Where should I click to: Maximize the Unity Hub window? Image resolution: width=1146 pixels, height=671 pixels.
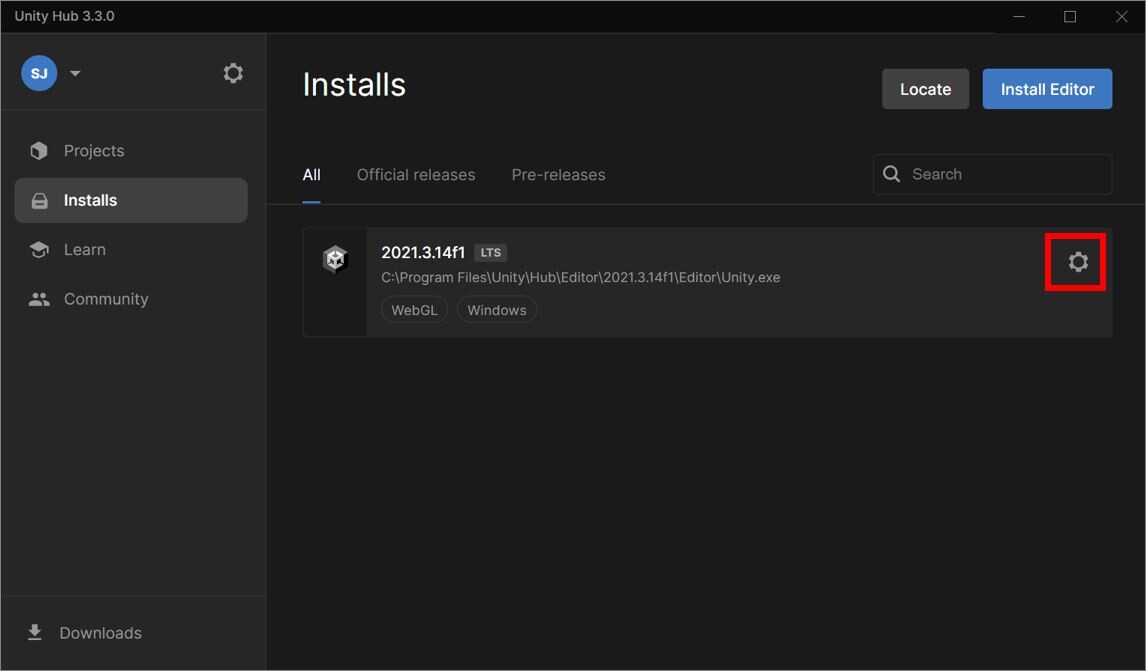coord(1070,16)
